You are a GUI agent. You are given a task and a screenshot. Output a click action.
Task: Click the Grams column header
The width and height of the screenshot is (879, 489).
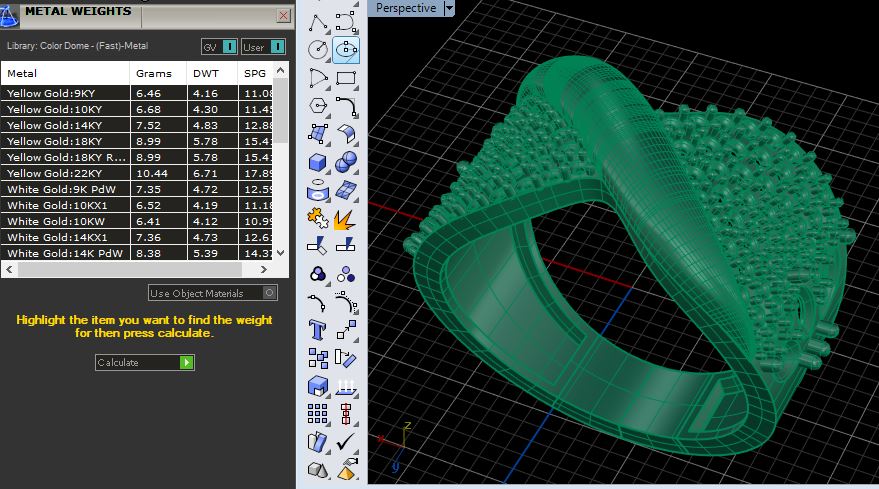tap(158, 73)
